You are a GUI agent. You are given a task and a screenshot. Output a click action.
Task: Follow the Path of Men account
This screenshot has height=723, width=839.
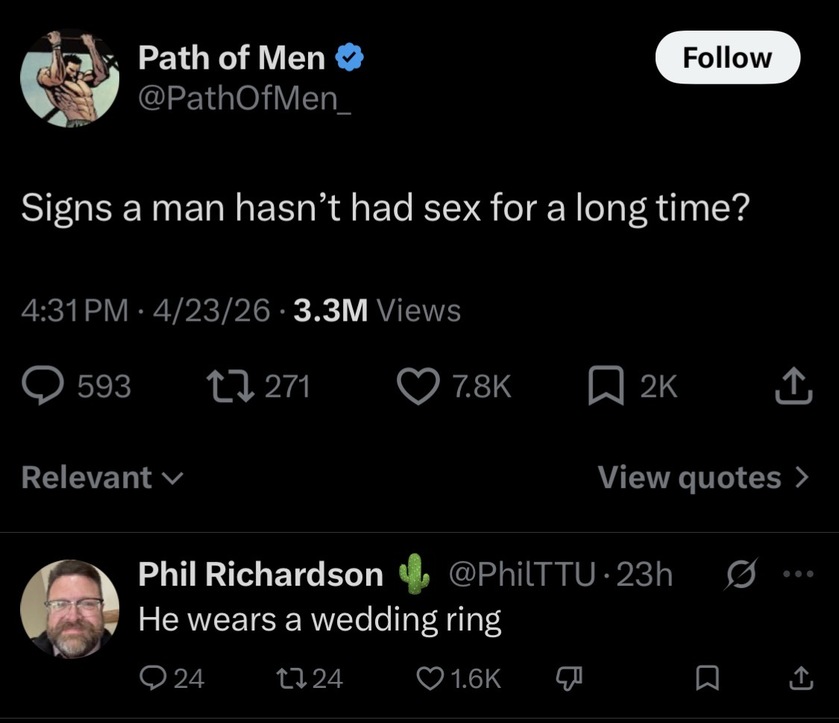click(727, 57)
